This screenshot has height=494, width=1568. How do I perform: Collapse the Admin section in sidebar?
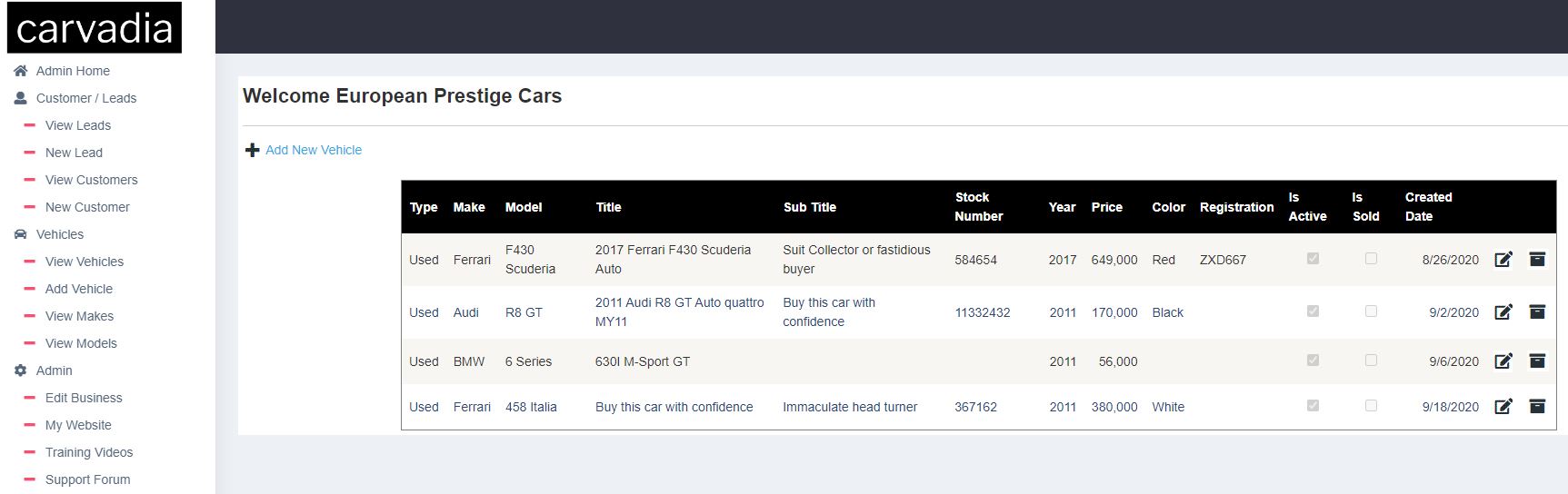54,370
